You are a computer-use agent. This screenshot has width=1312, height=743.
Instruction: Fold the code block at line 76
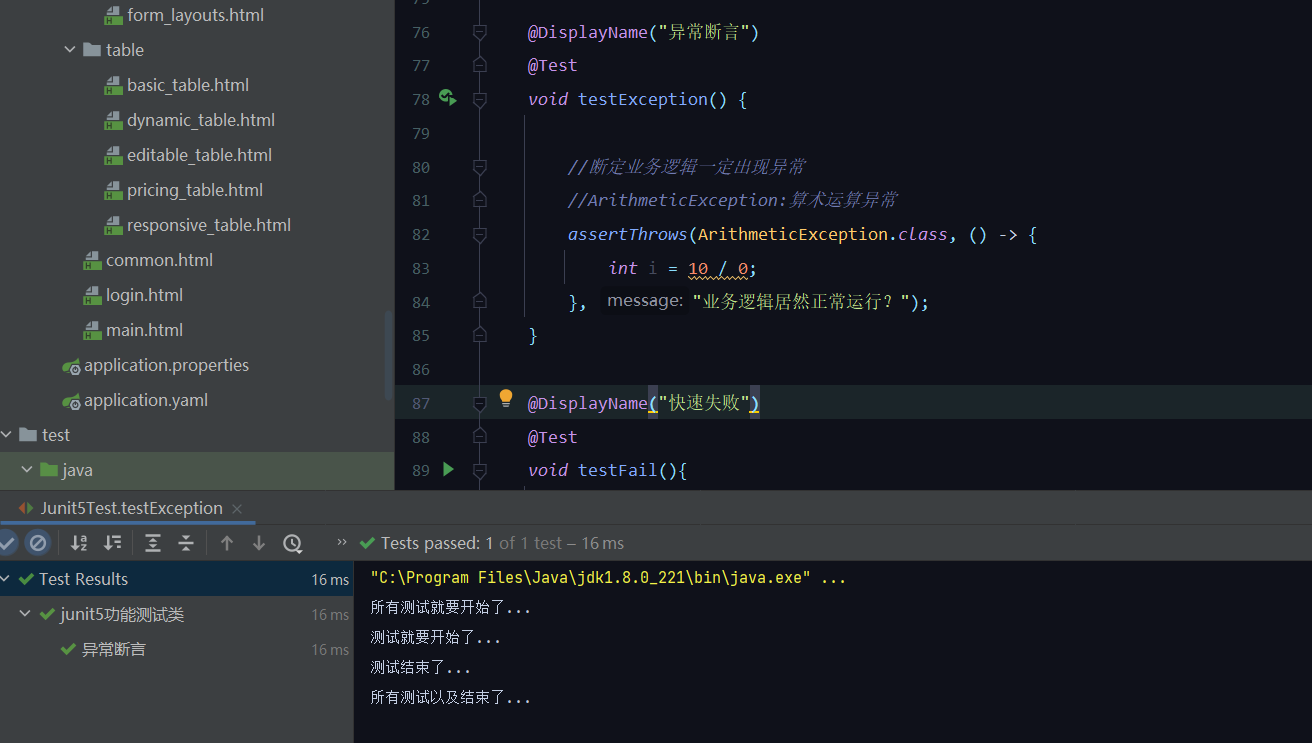pyautogui.click(x=479, y=33)
